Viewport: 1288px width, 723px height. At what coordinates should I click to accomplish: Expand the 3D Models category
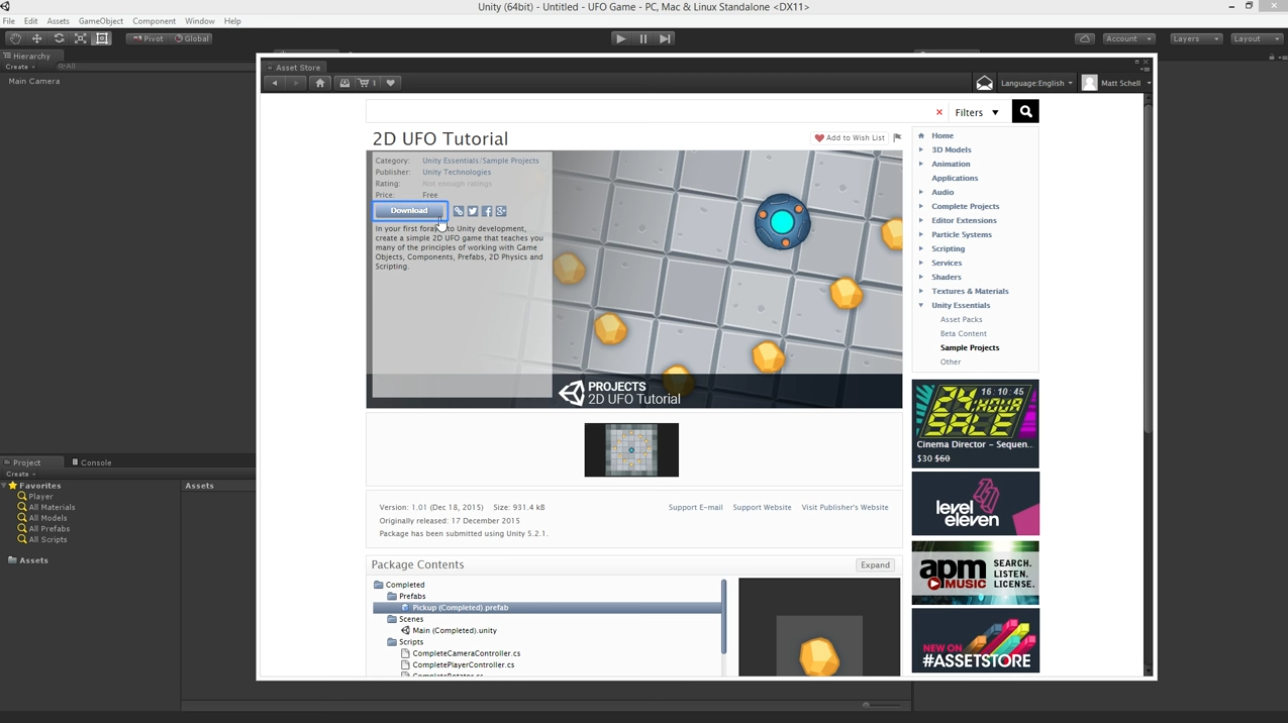[x=921, y=150]
